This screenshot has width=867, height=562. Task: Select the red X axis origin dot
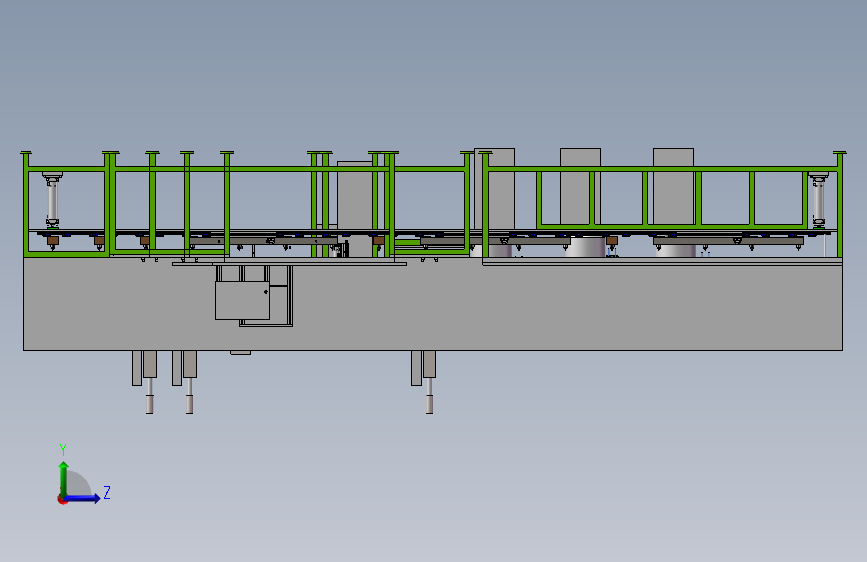62,499
